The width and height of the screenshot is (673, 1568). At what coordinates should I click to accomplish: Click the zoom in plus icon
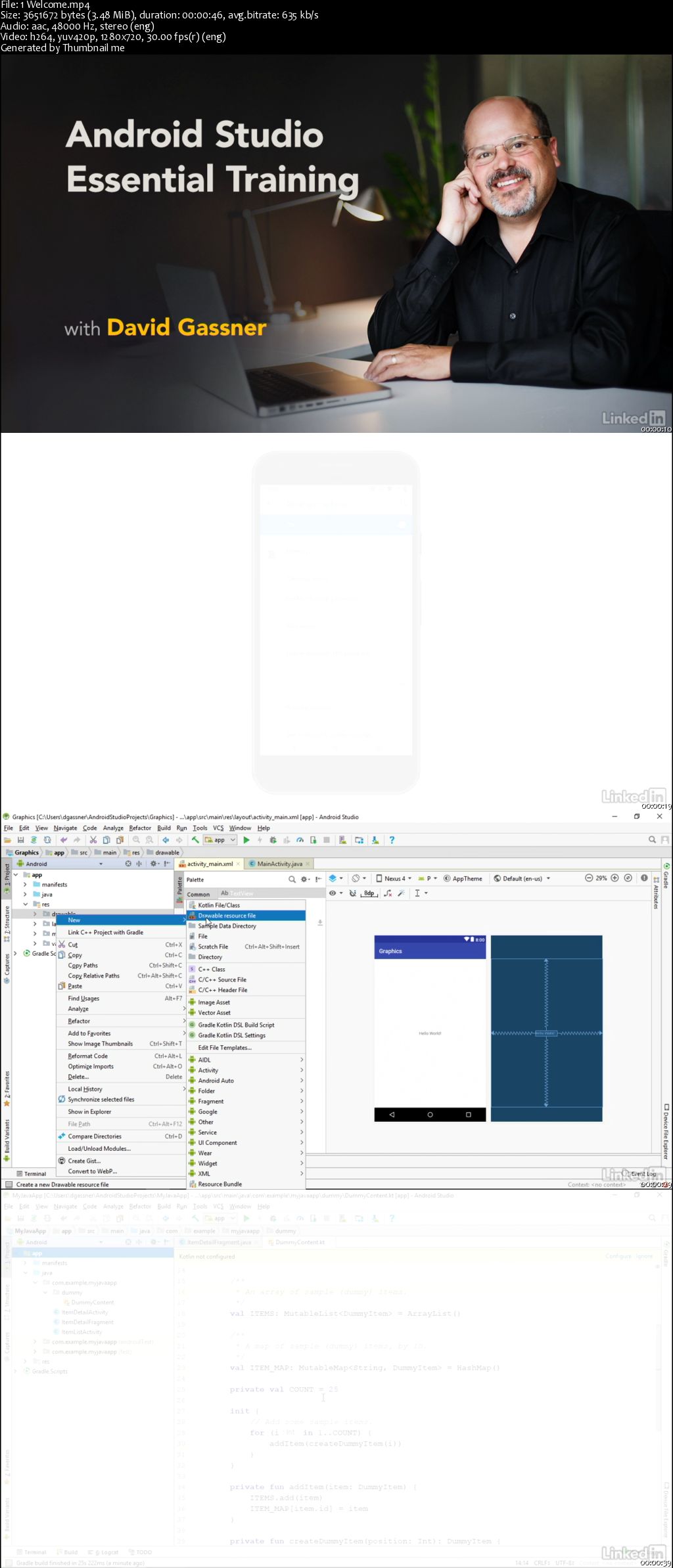615,878
